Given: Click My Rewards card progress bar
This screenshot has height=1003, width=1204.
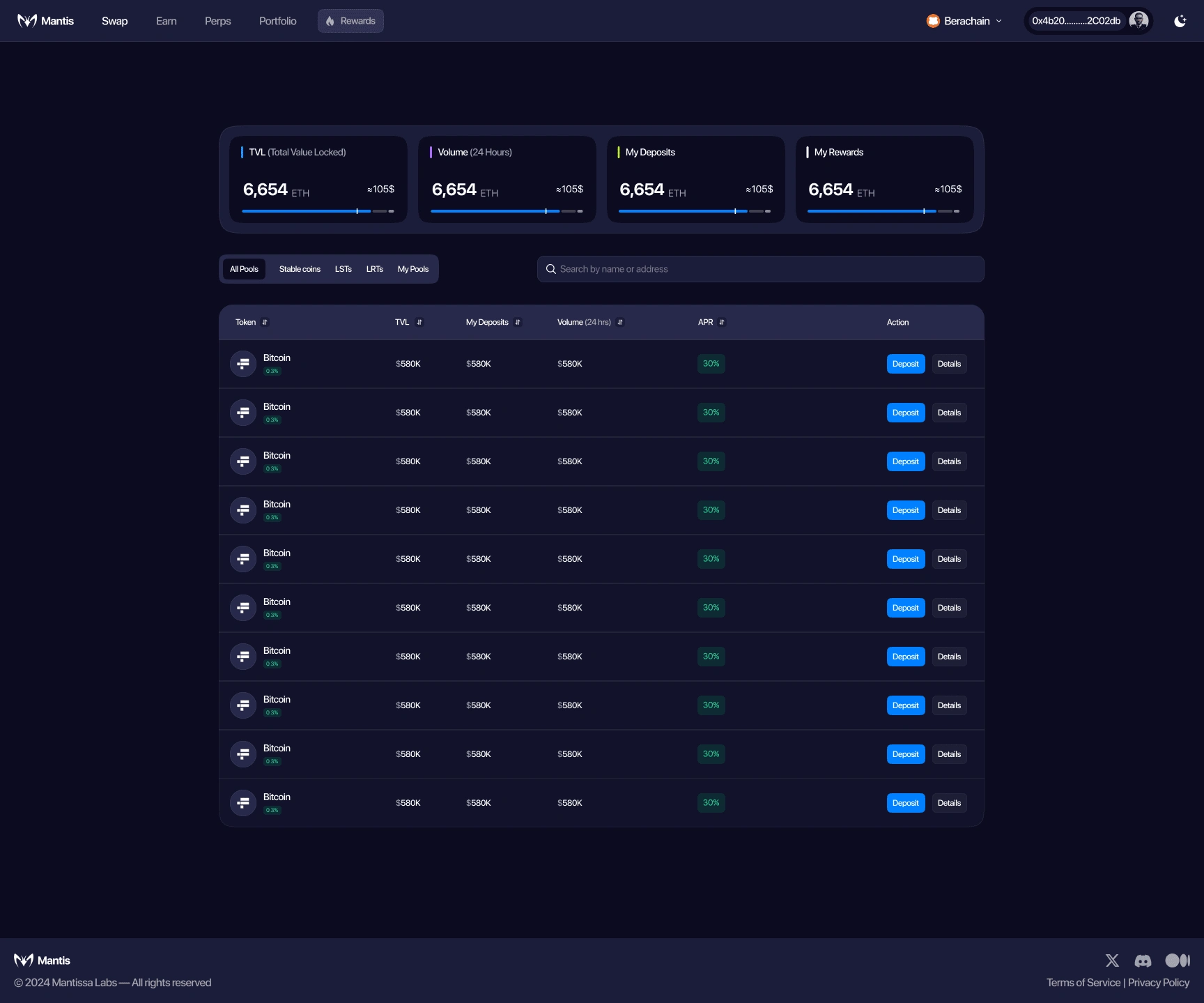Looking at the screenshot, I should pyautogui.click(x=883, y=211).
